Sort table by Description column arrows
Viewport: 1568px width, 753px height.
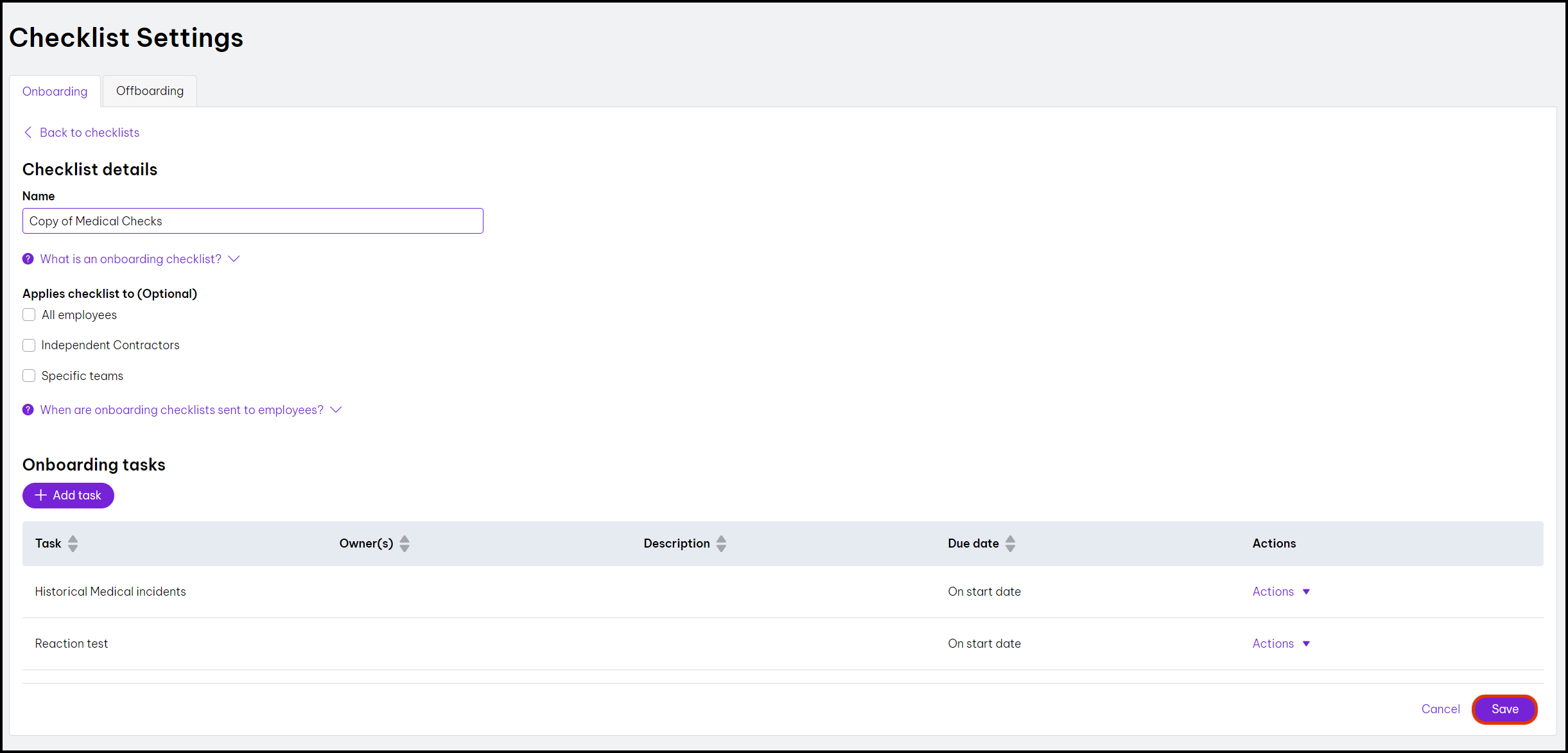click(x=721, y=544)
